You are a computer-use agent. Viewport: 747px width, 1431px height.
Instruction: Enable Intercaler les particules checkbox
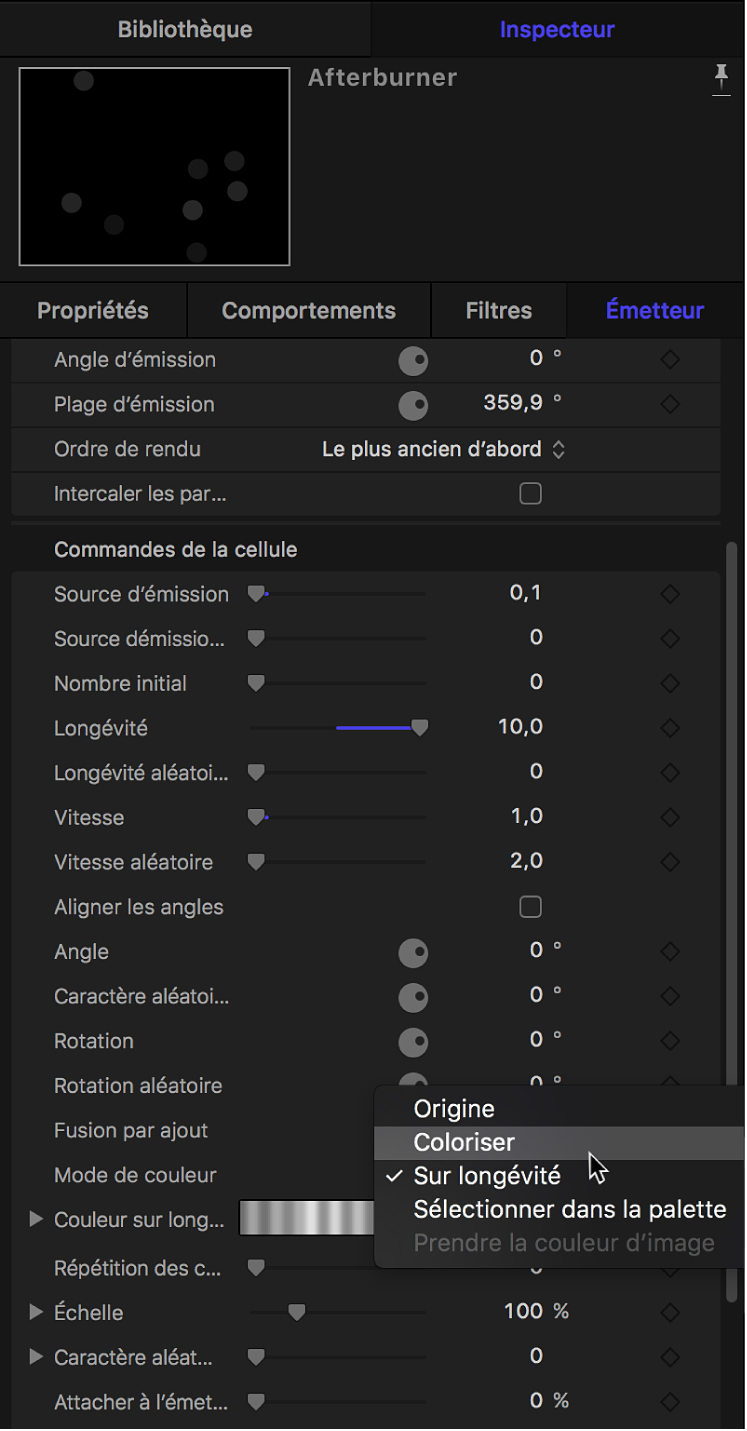(x=530, y=493)
